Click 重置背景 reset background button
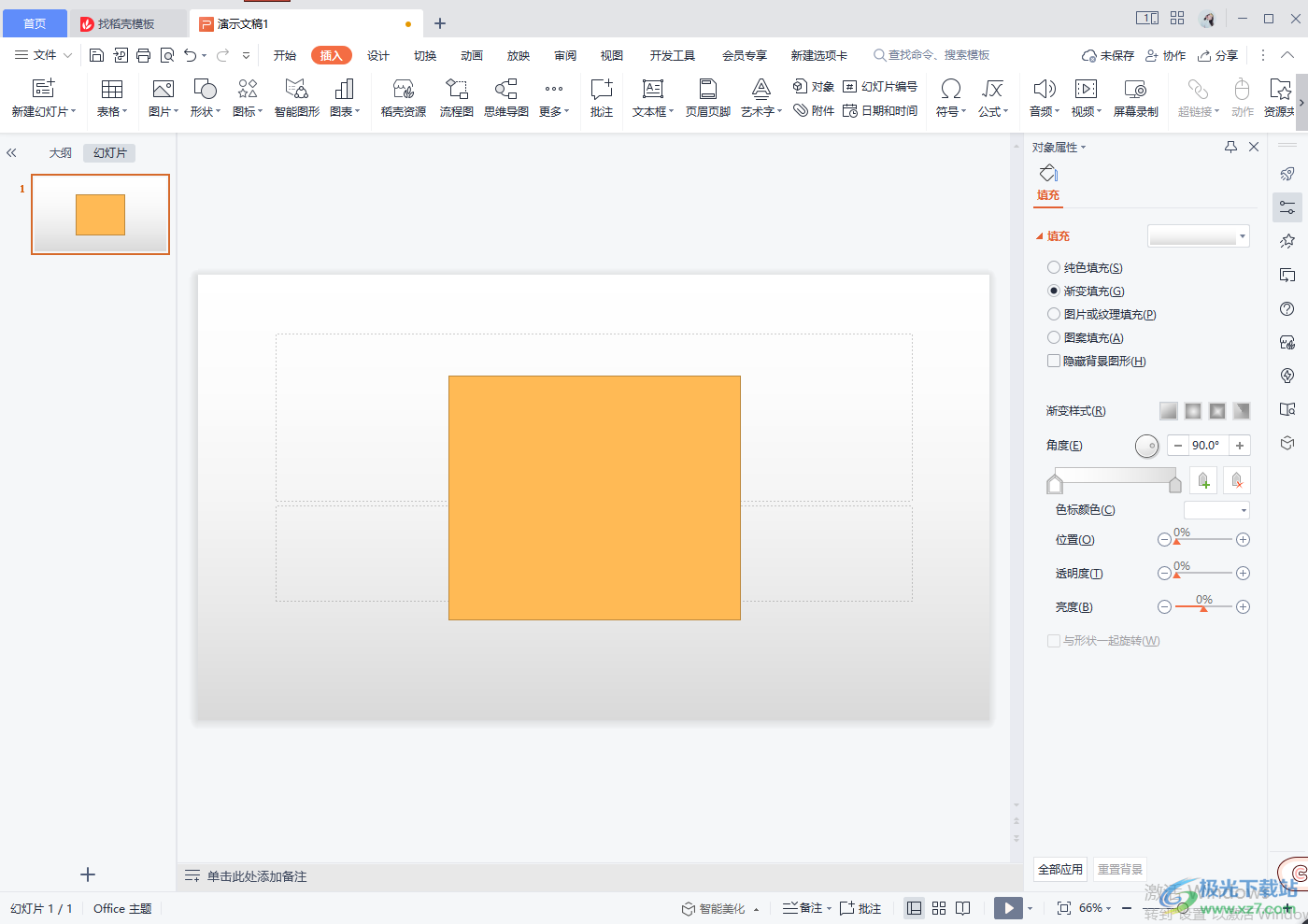Screen dimensions: 1308x924 click(x=1120, y=869)
